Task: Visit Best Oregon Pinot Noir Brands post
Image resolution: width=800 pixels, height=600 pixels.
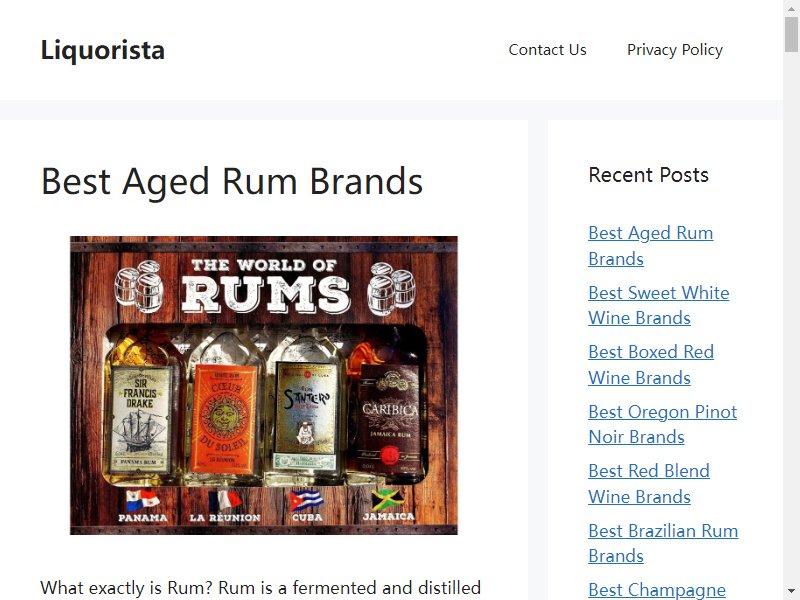Action: (x=662, y=424)
